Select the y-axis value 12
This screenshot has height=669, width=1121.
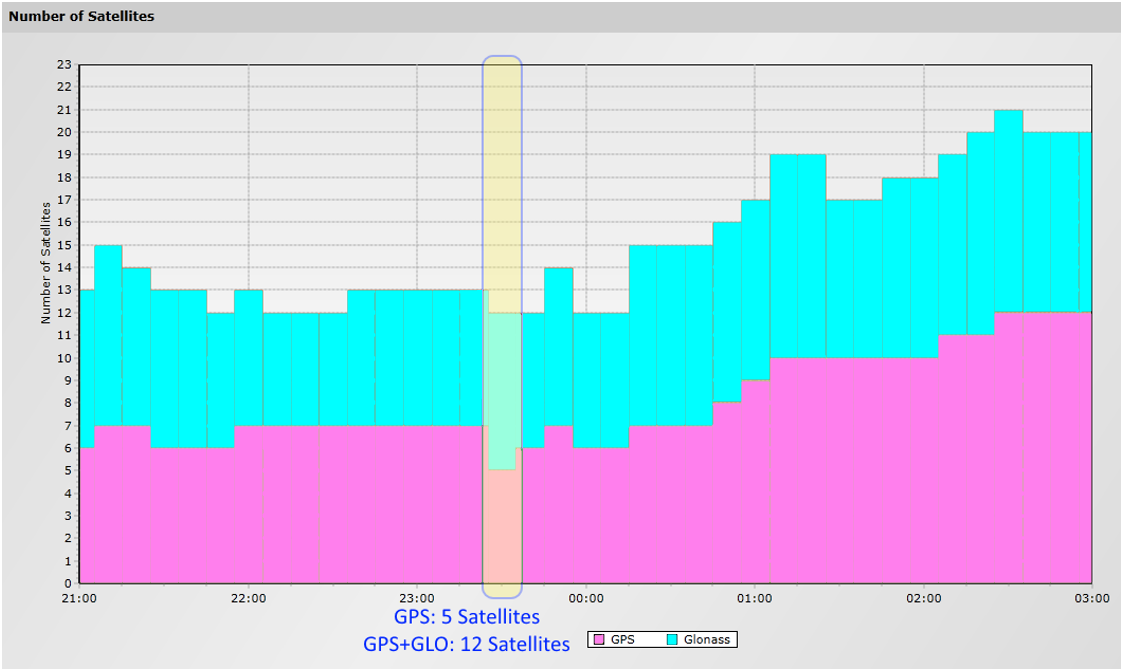pos(65,313)
